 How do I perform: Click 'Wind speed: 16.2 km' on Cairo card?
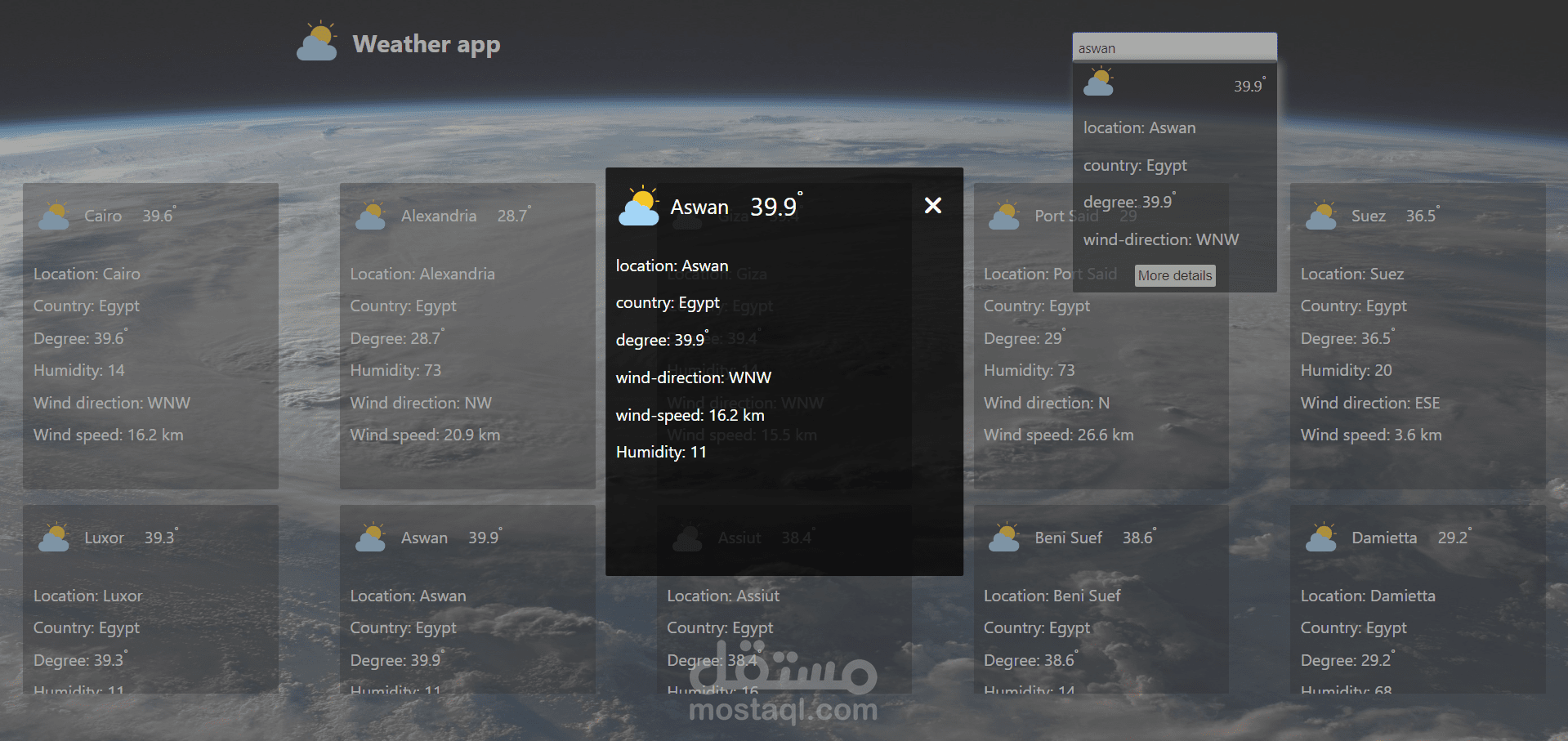[109, 435]
